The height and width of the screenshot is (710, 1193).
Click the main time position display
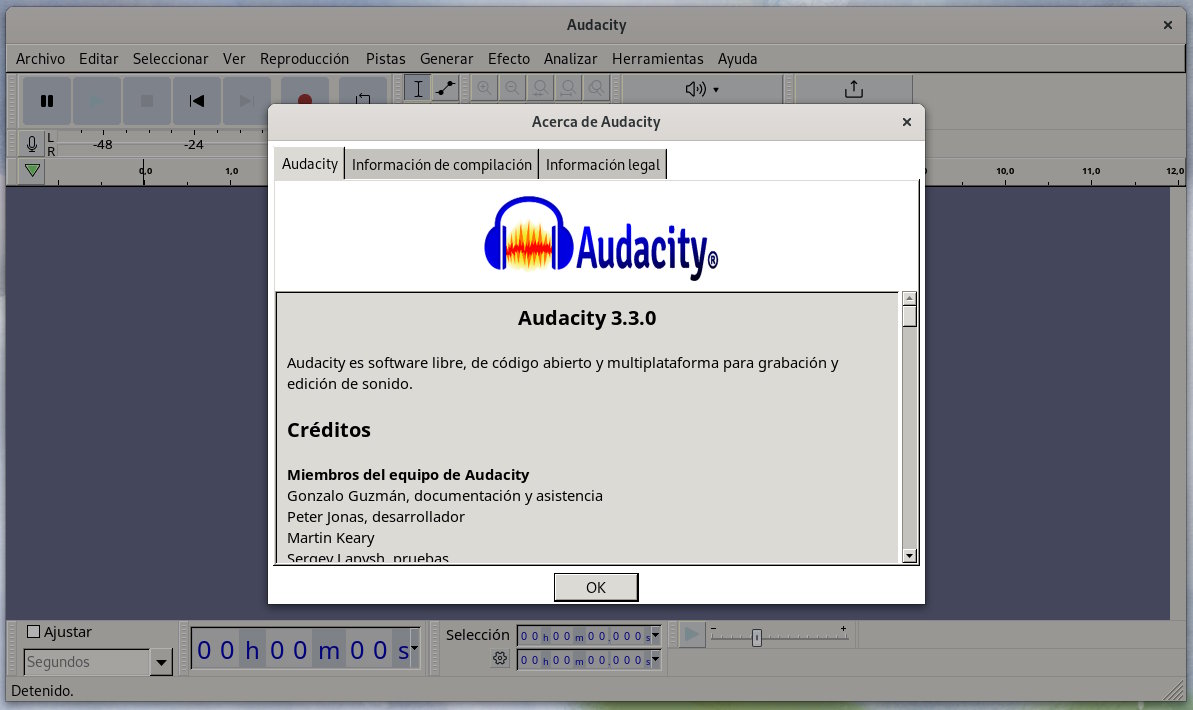point(305,649)
